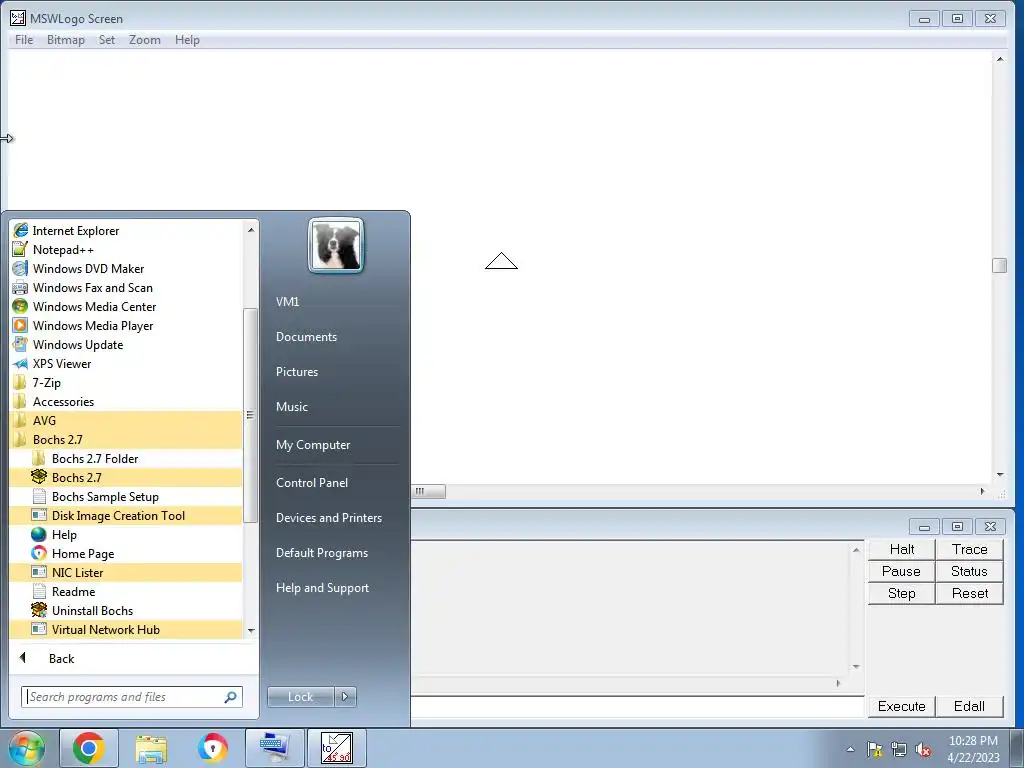
Task: Expand the Accessories folder
Action: [127, 401]
